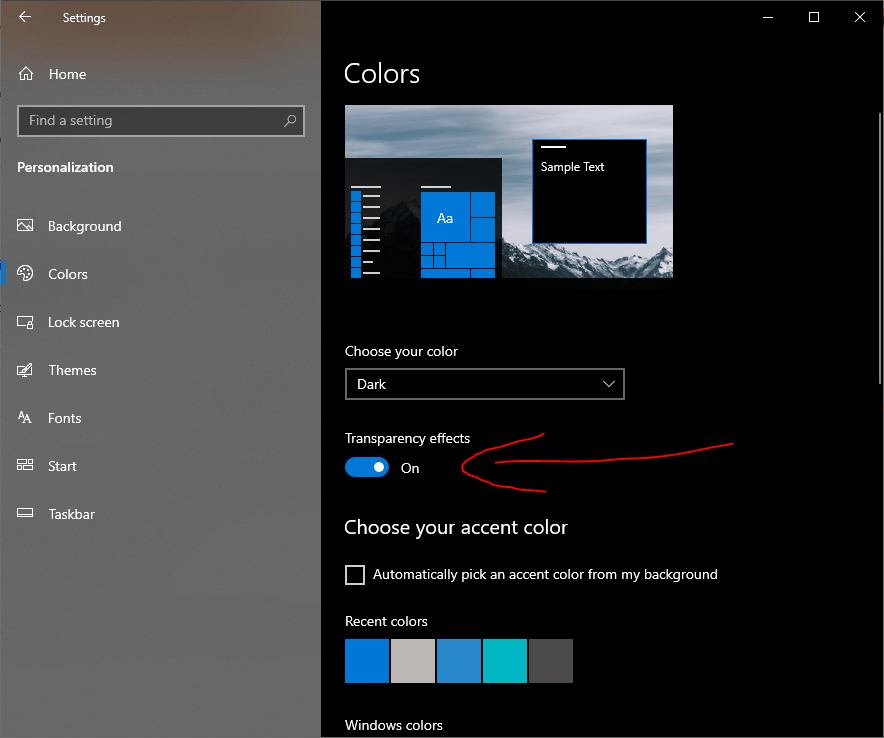Screen dimensions: 884x738
Task: Select the Taskbar sidebar icon
Action: [25, 514]
